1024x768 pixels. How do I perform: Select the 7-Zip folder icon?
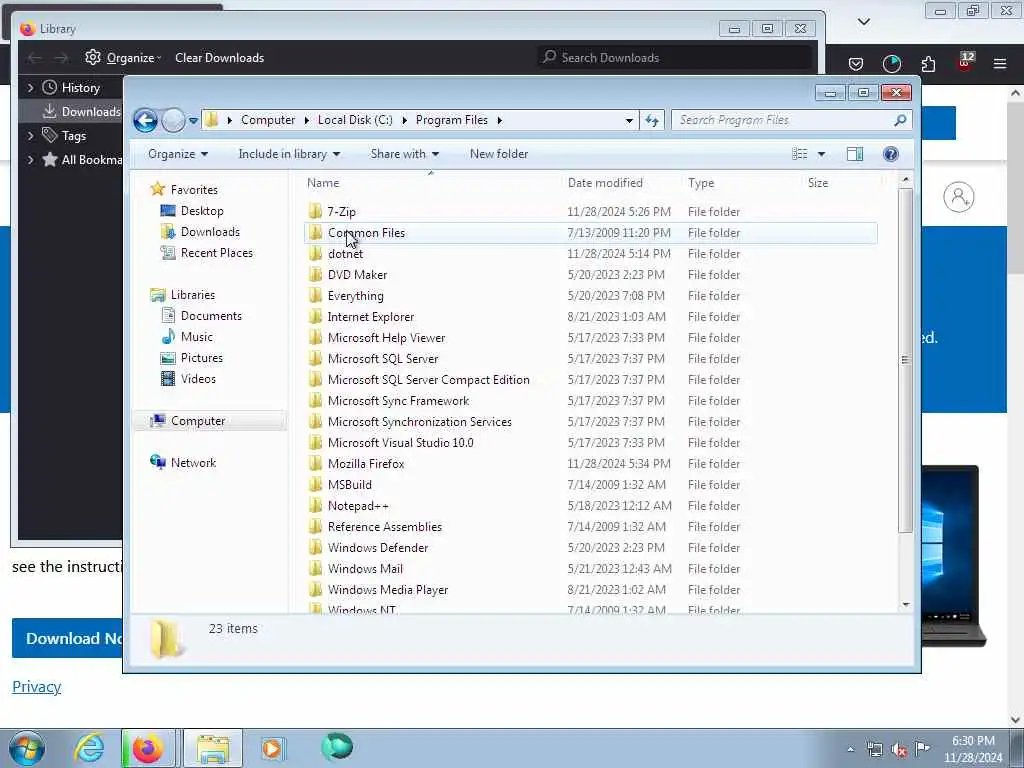315,211
